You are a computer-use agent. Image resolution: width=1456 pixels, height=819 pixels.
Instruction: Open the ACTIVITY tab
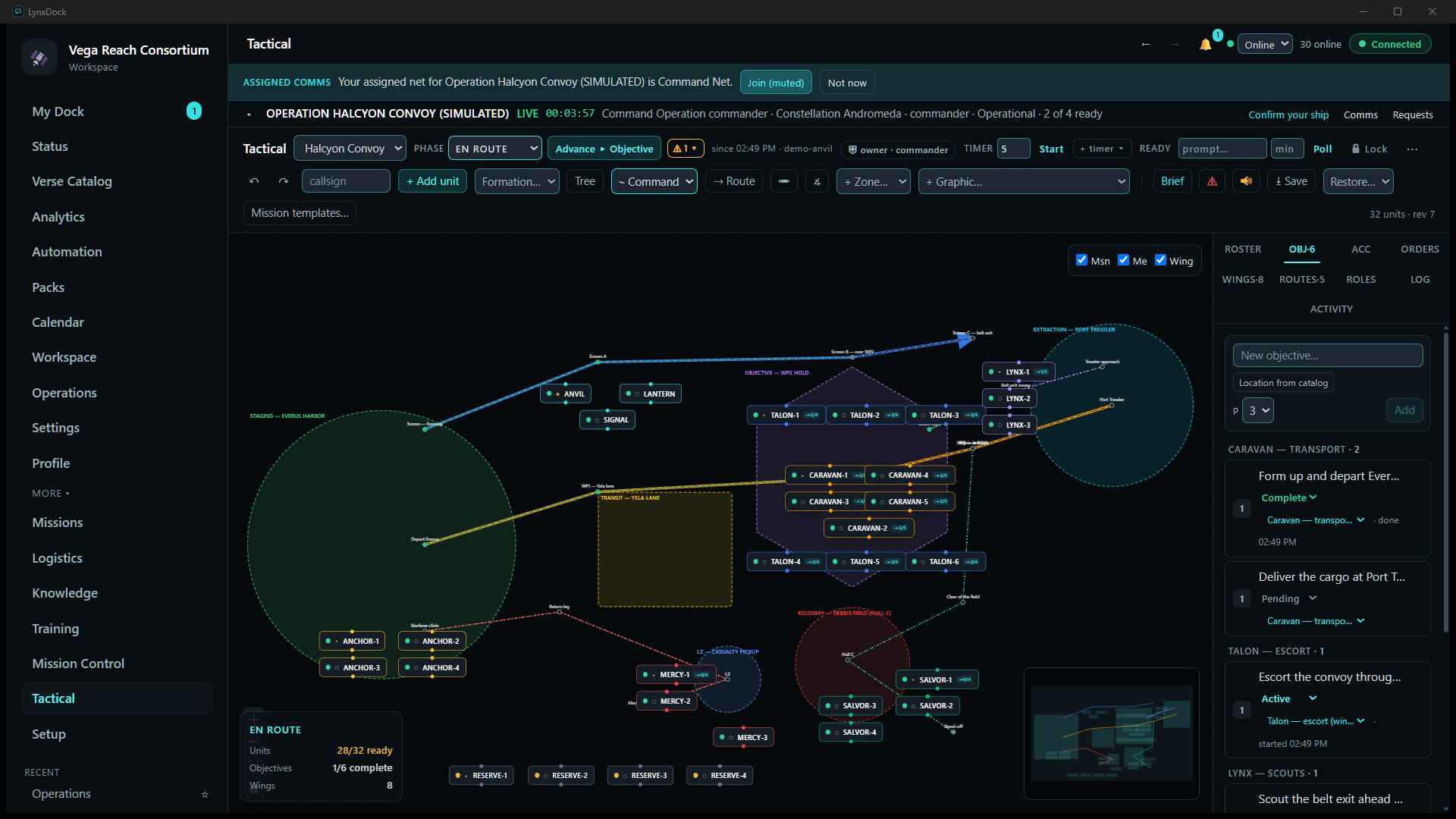click(1331, 309)
